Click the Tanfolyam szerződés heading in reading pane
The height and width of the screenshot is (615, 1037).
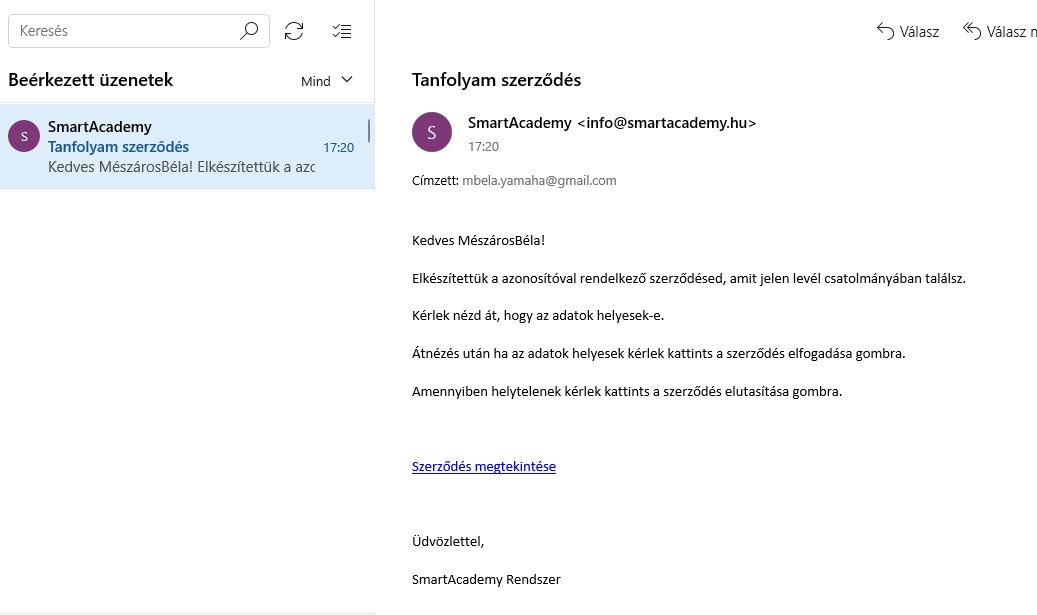tap(496, 80)
